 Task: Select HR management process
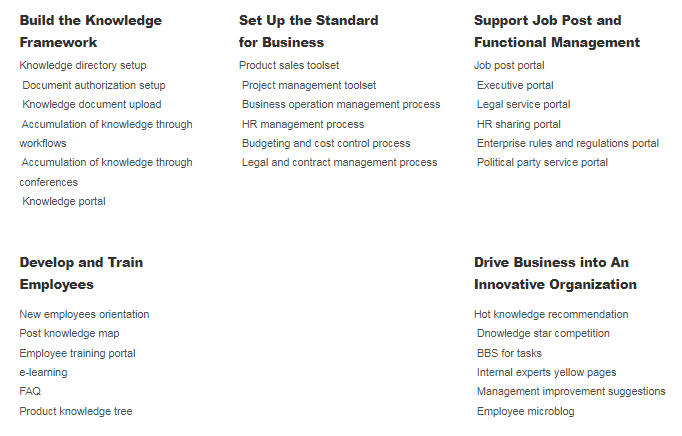point(303,124)
